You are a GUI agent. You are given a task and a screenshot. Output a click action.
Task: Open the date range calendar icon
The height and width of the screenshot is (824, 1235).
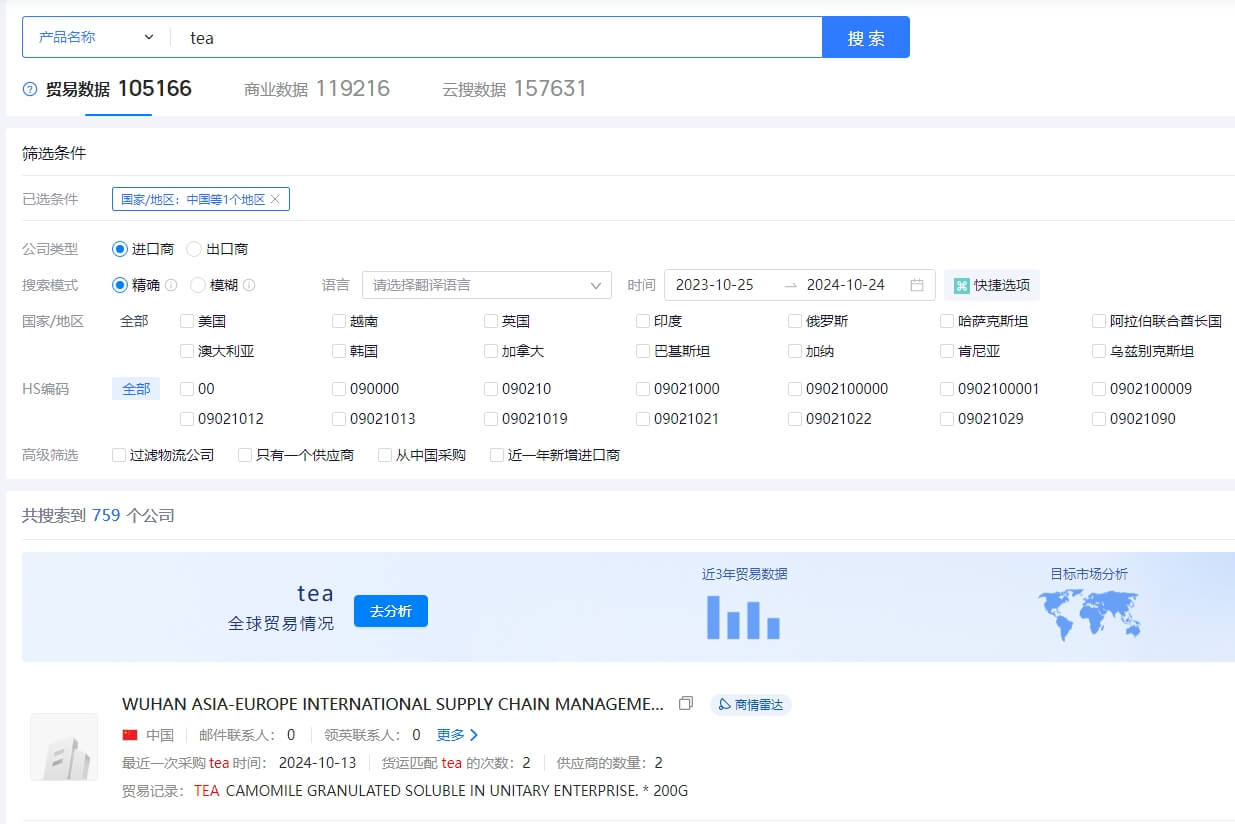coord(916,285)
